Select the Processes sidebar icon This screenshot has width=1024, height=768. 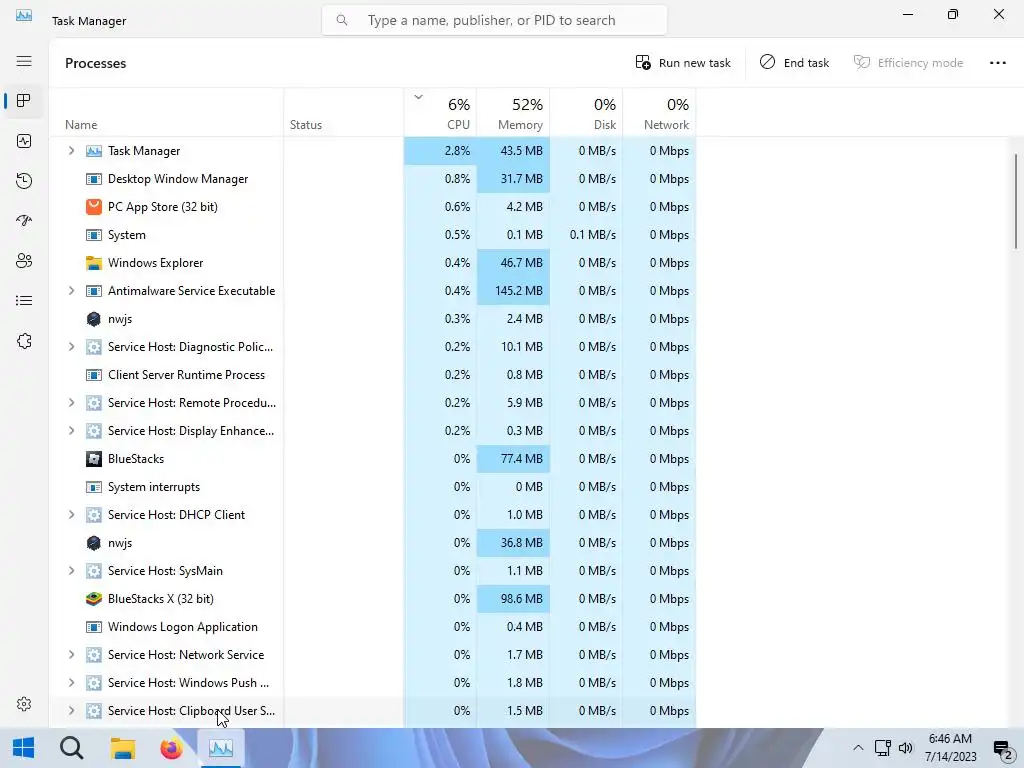(x=24, y=101)
